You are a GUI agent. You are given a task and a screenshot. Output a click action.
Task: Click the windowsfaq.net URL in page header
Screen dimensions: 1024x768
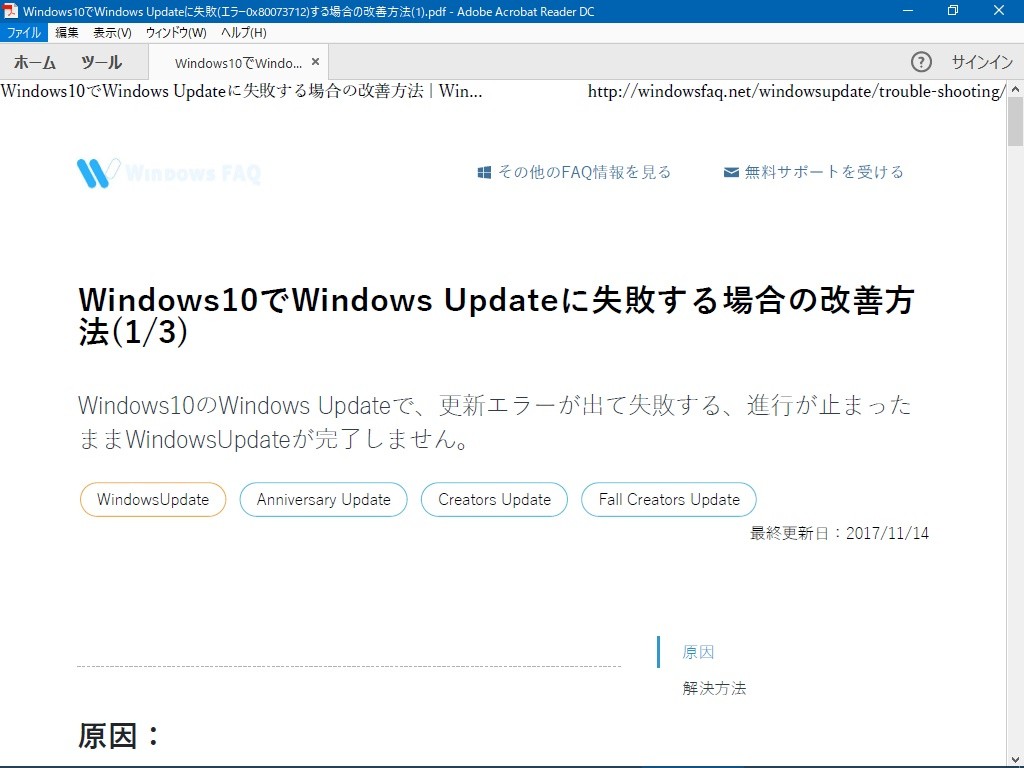tap(796, 91)
